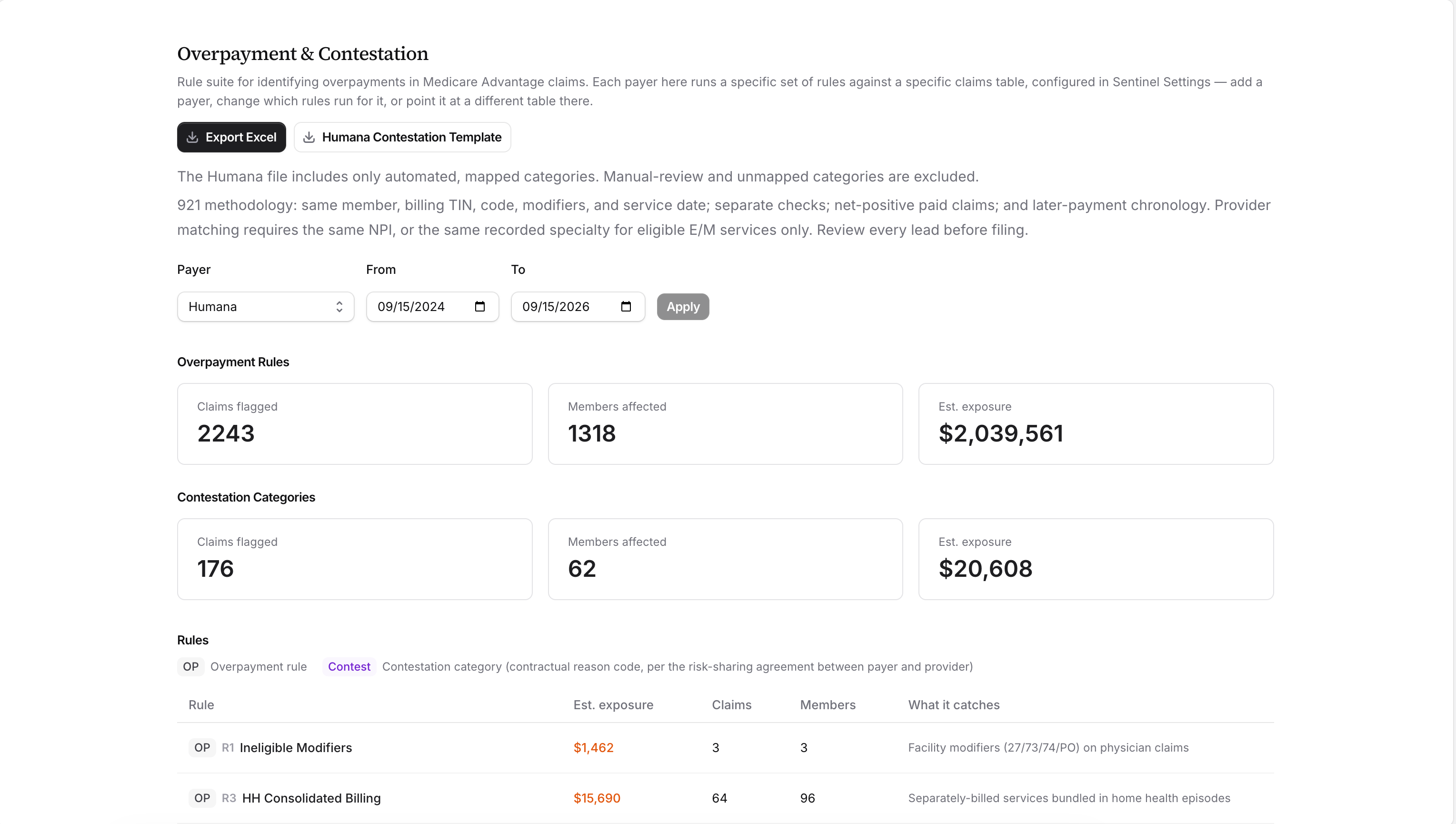Apply the selected date filters
This screenshot has height=824, width=1456.
[683, 307]
